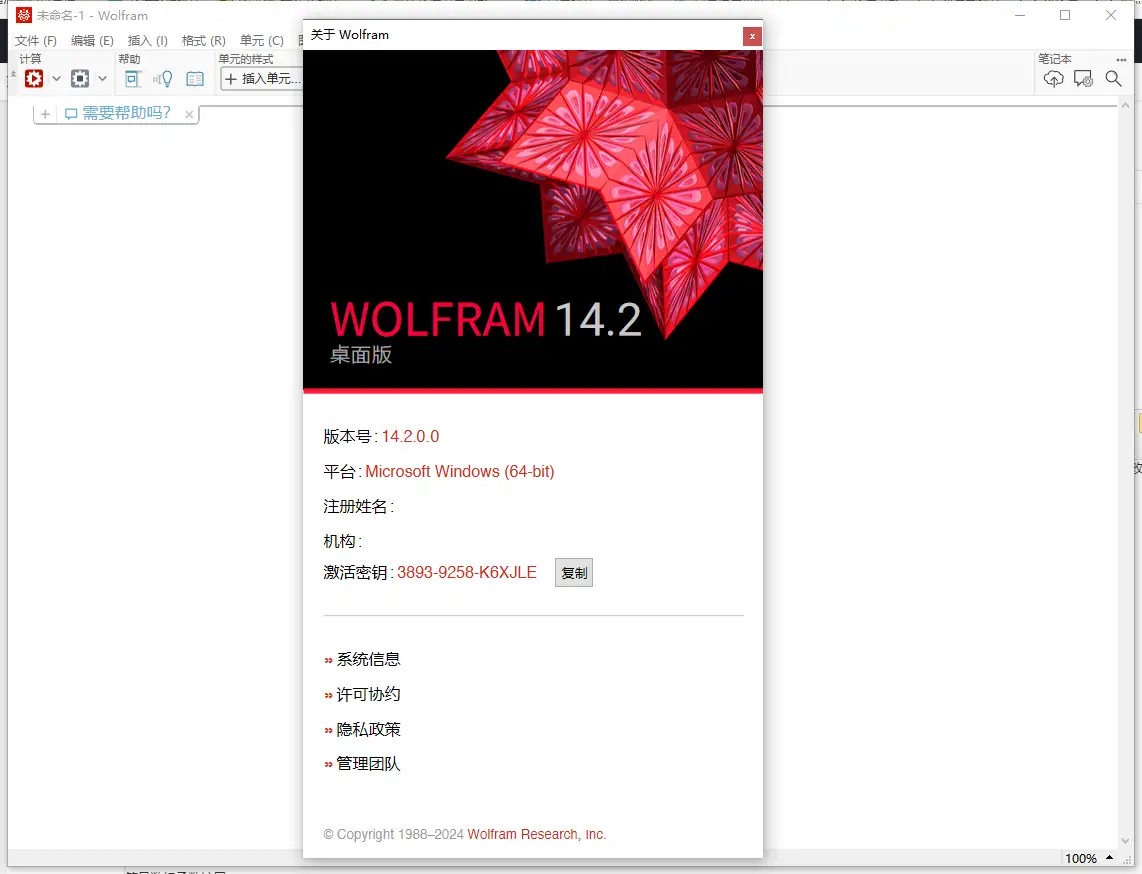Click the magnifier search icon in toolbar

(1113, 79)
